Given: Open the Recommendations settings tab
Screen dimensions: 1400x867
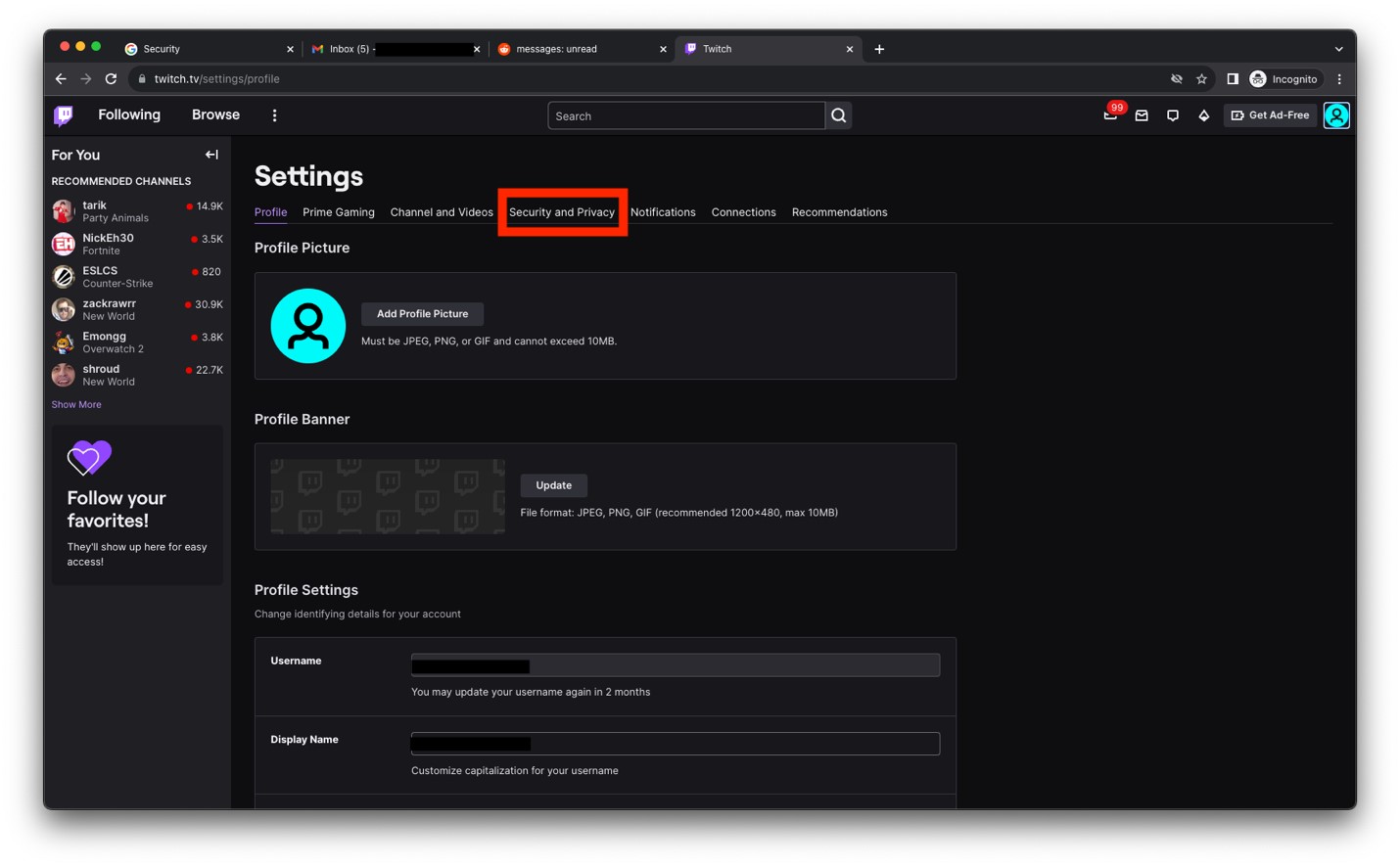Looking at the screenshot, I should [x=839, y=212].
